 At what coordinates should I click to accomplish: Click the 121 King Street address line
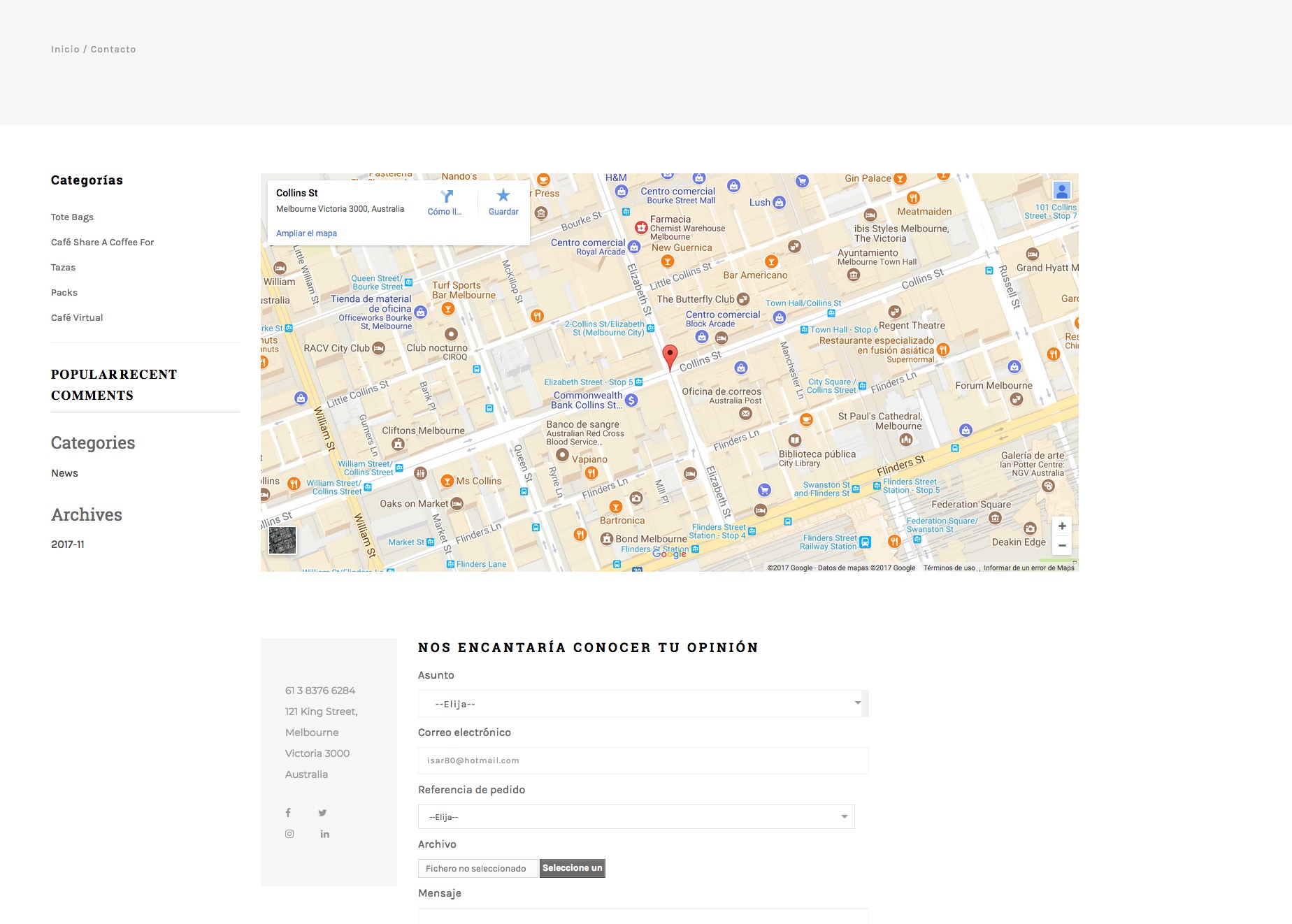click(x=322, y=712)
